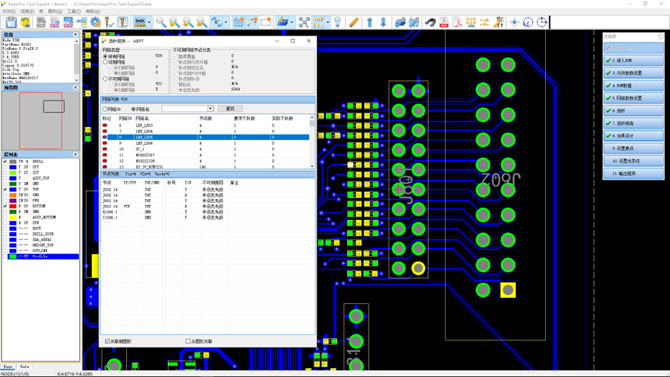
Task: Click the network nodes diagram icon
Action: tap(304, 22)
